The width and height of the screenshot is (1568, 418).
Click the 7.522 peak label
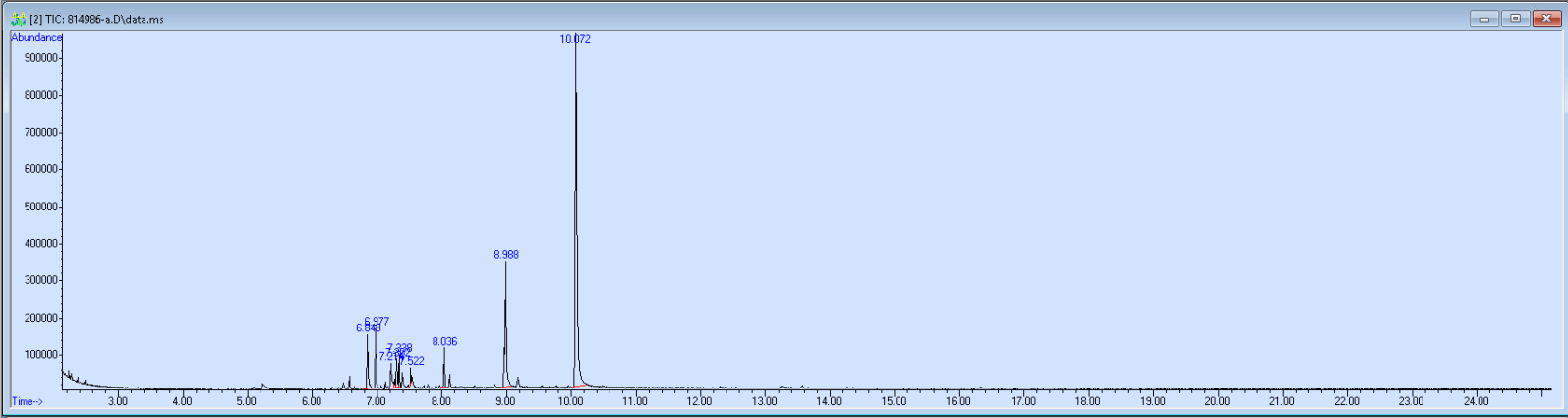click(413, 361)
